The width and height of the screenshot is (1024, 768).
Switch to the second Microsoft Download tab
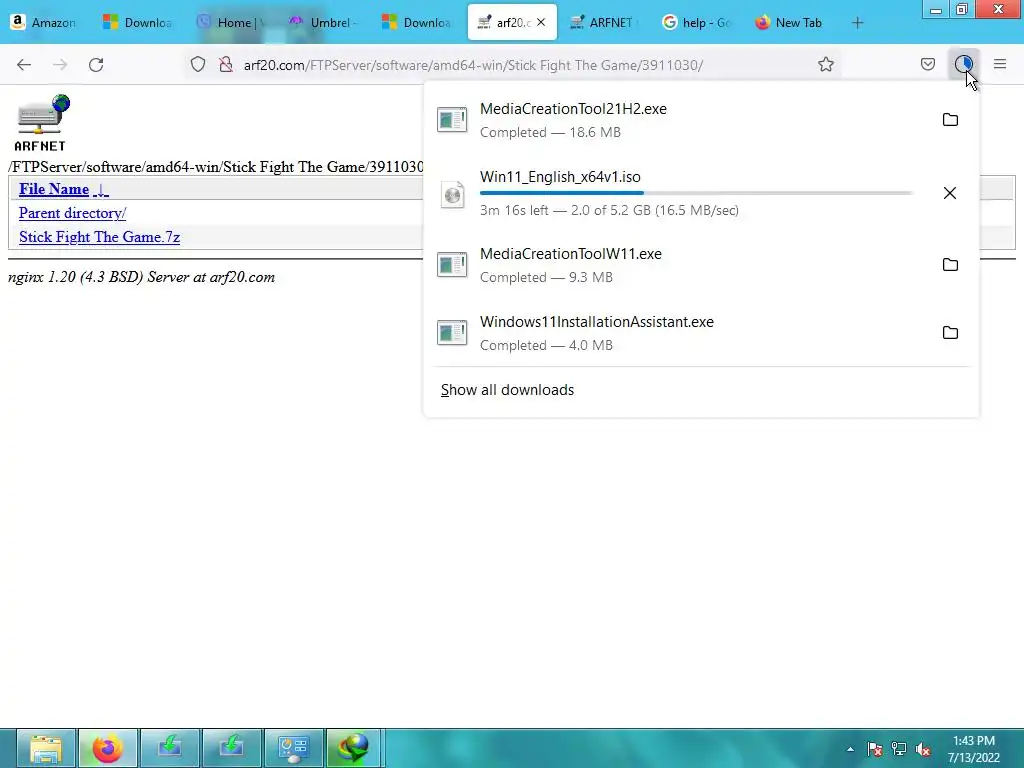point(417,22)
